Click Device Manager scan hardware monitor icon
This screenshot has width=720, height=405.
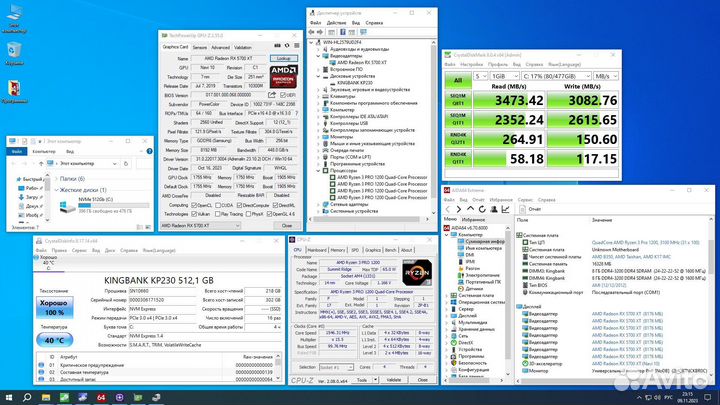click(x=363, y=32)
